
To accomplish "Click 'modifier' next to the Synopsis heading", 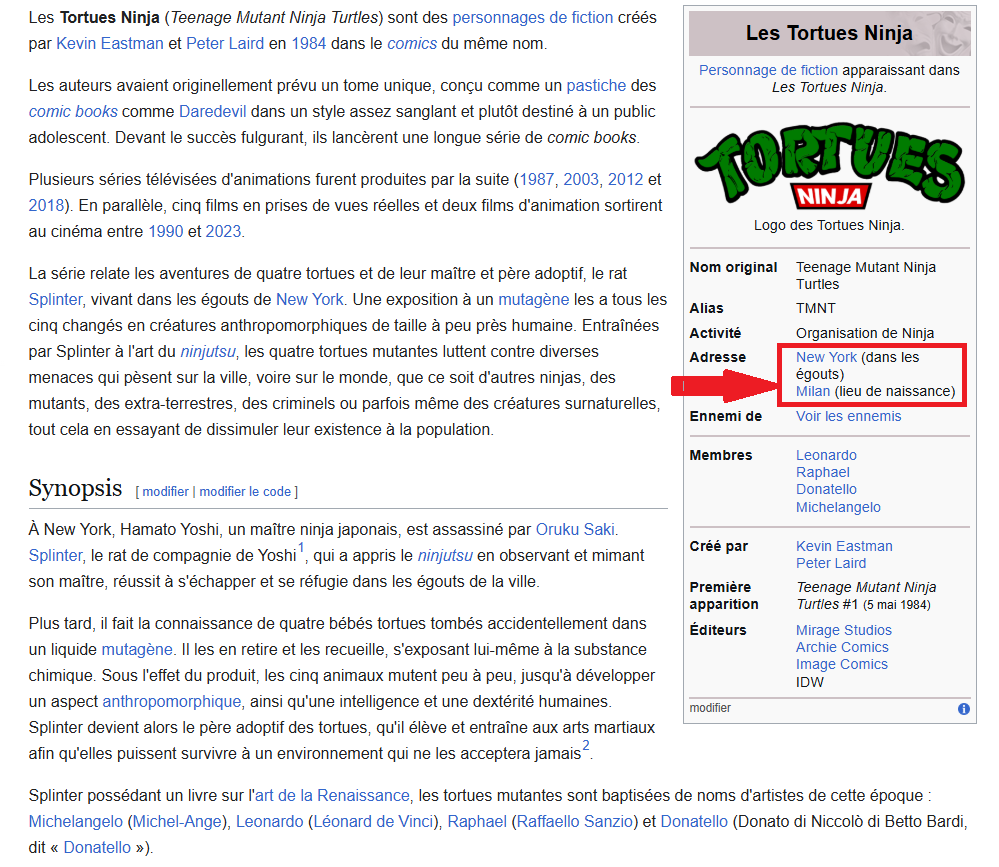I will [x=166, y=492].
